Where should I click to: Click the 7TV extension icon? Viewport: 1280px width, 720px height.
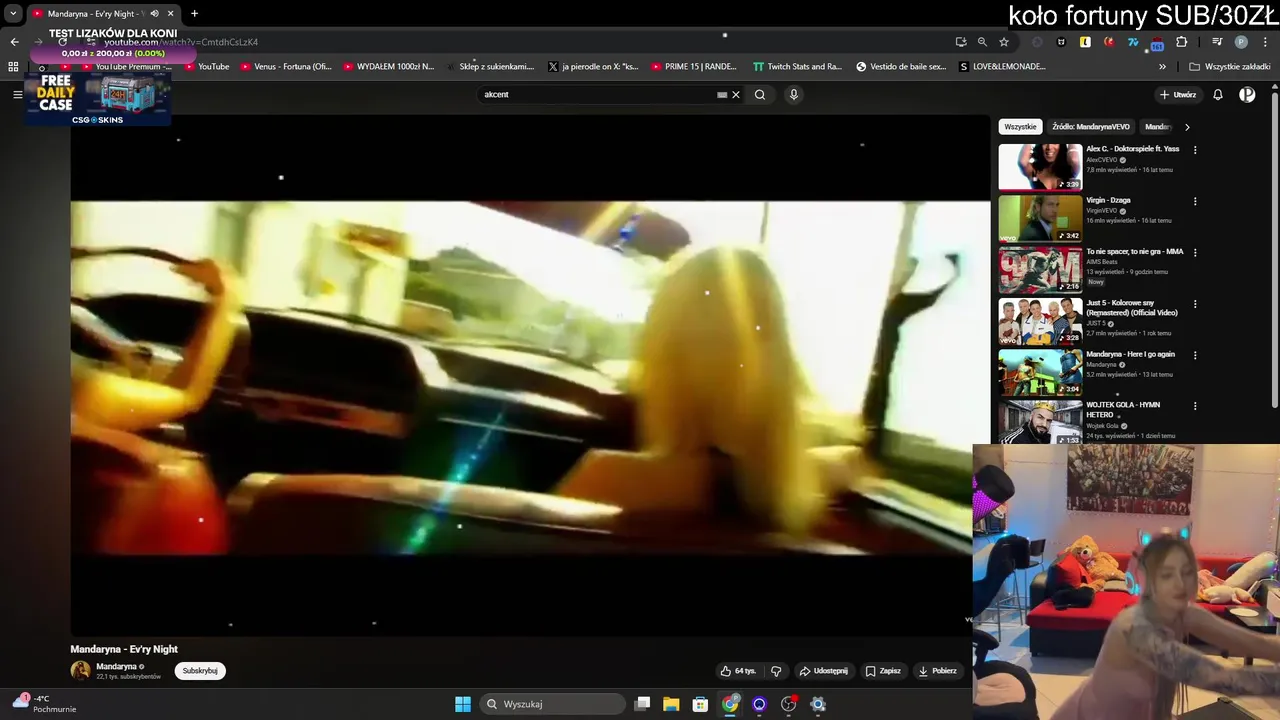tap(1133, 42)
